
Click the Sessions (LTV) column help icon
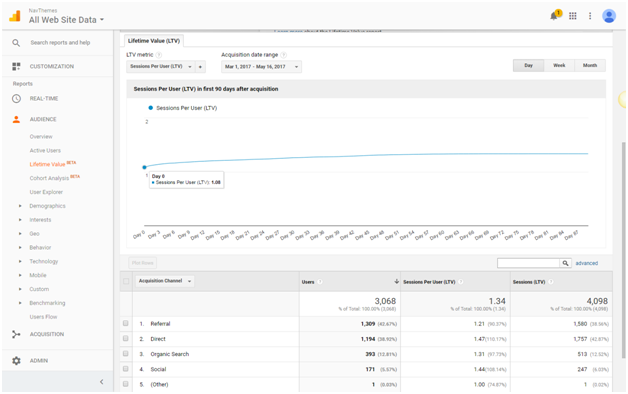coord(551,282)
